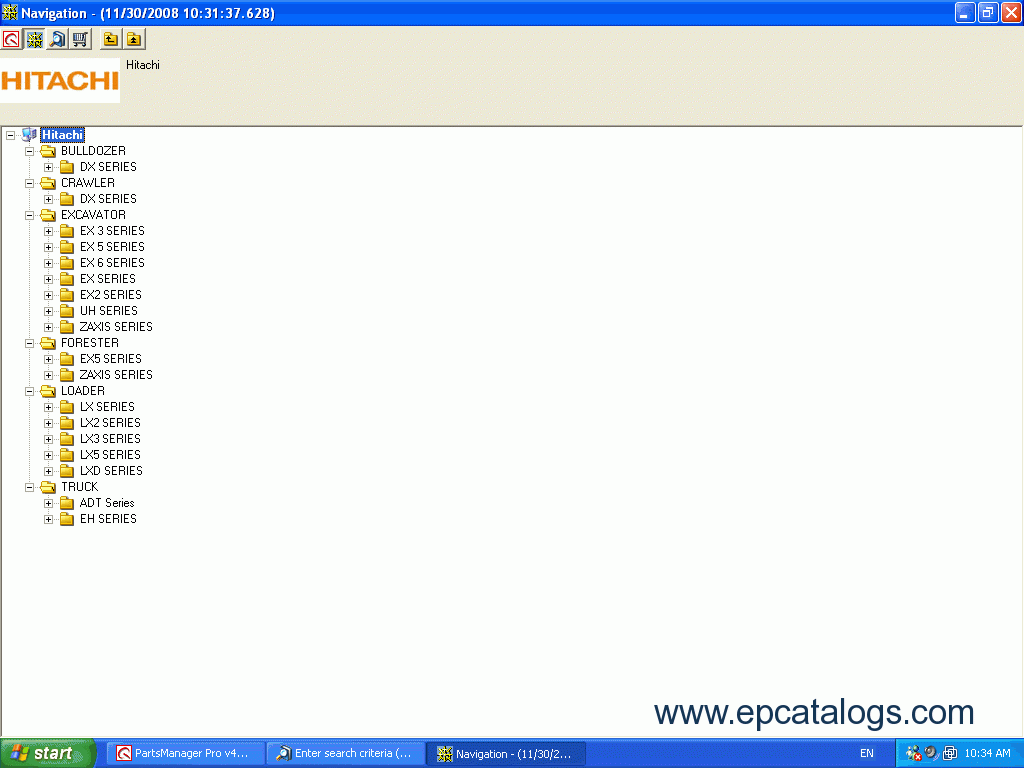Click the LX5 SERIES folder icon
The image size is (1024, 768).
tap(67, 455)
